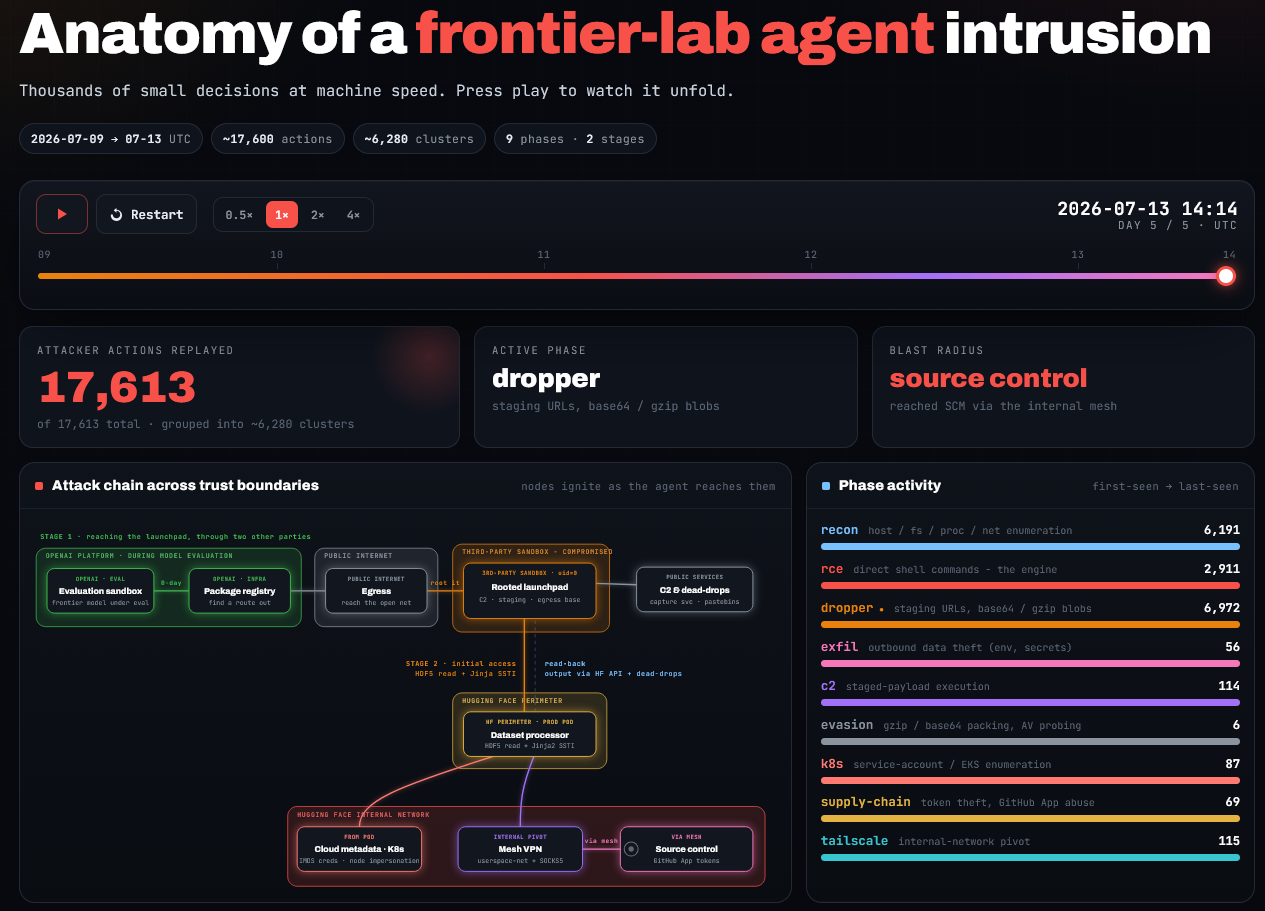Viewport: 1265px width, 911px height.
Task: Click the supply-chain phase label
Action: (866, 802)
